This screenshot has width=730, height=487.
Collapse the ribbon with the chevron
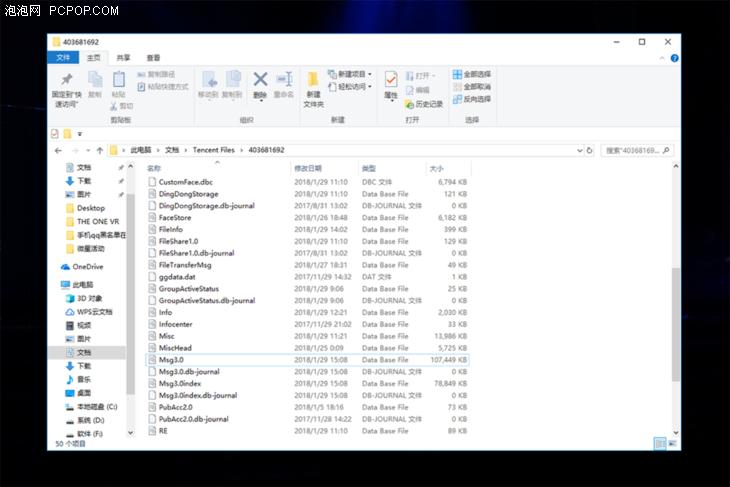662,58
